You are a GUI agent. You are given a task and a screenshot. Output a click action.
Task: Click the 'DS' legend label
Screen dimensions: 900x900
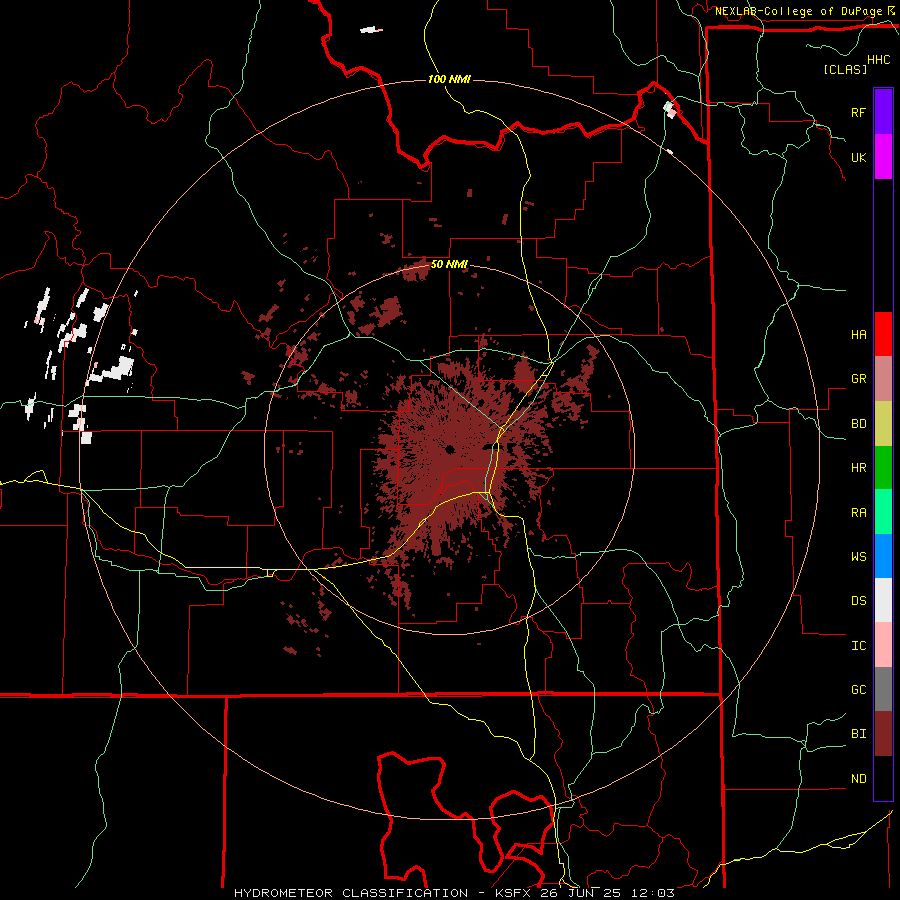[858, 601]
